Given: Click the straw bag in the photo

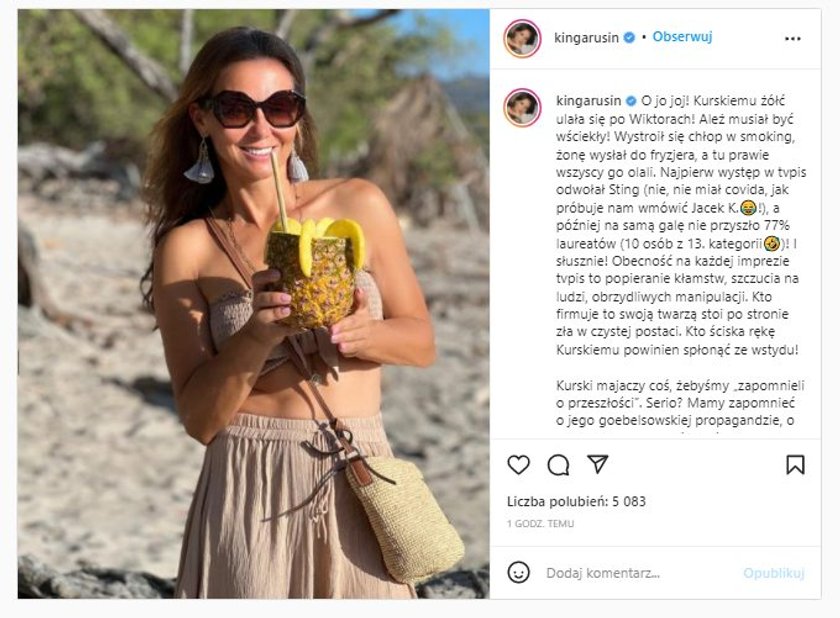Looking at the screenshot, I should pyautogui.click(x=406, y=518).
